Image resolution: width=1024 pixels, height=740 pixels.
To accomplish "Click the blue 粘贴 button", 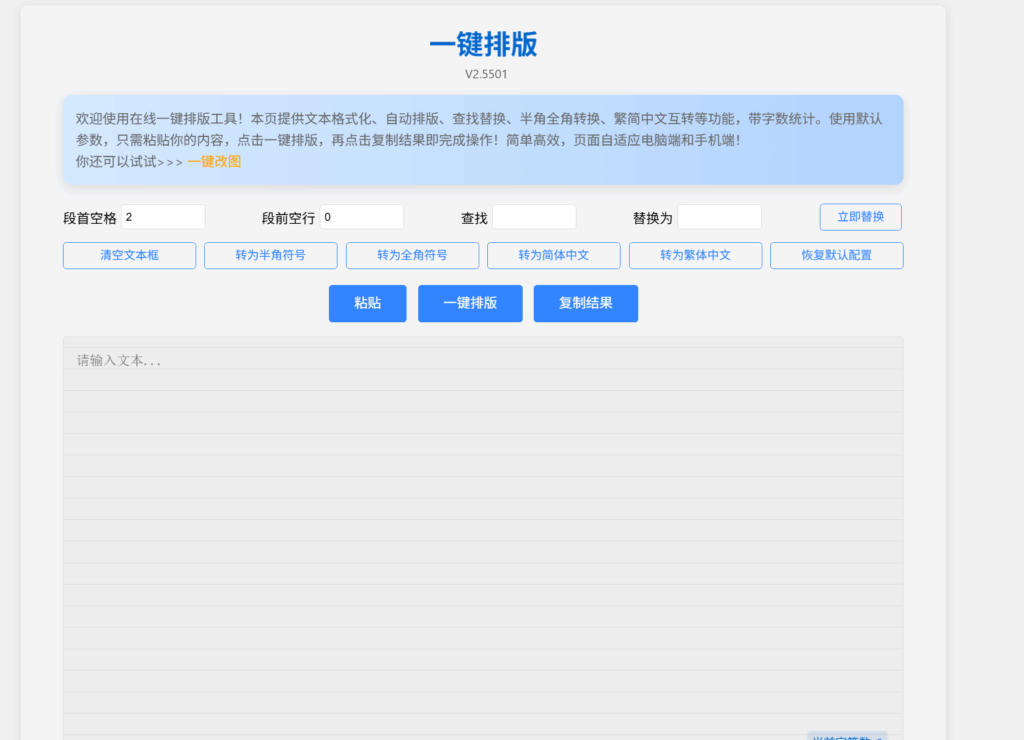I will click(368, 303).
